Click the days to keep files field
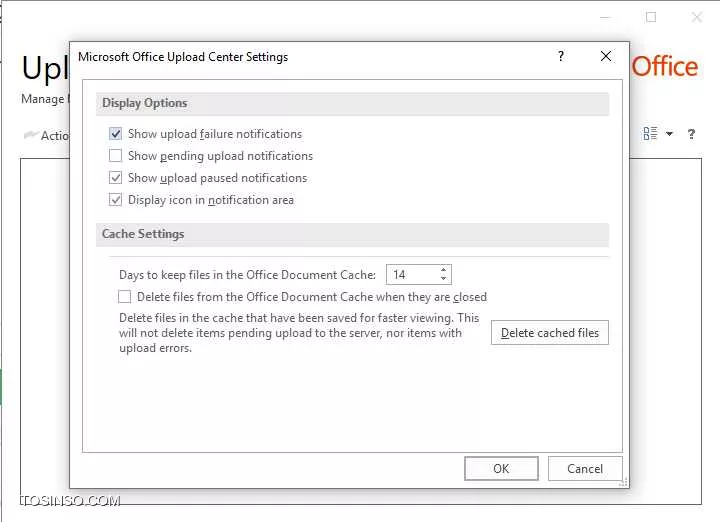The height and width of the screenshot is (522, 720). [x=418, y=275]
